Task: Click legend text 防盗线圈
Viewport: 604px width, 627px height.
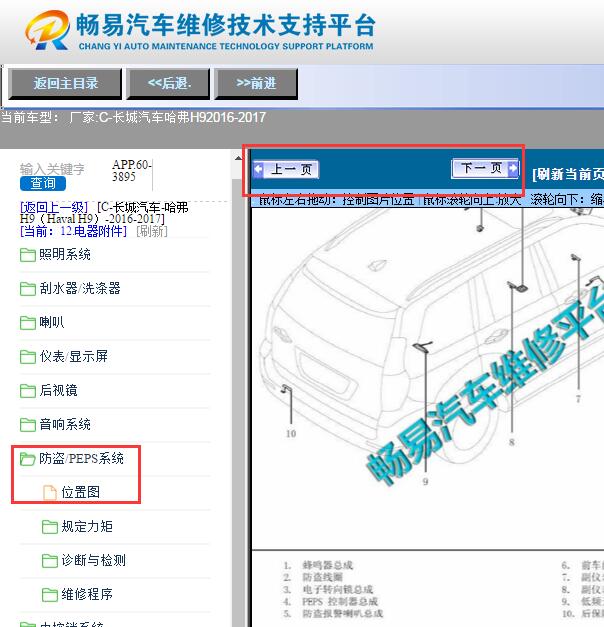Action: (x=322, y=577)
